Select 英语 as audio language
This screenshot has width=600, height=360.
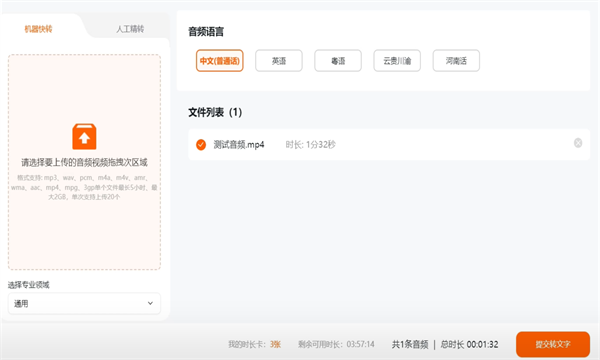(x=279, y=60)
